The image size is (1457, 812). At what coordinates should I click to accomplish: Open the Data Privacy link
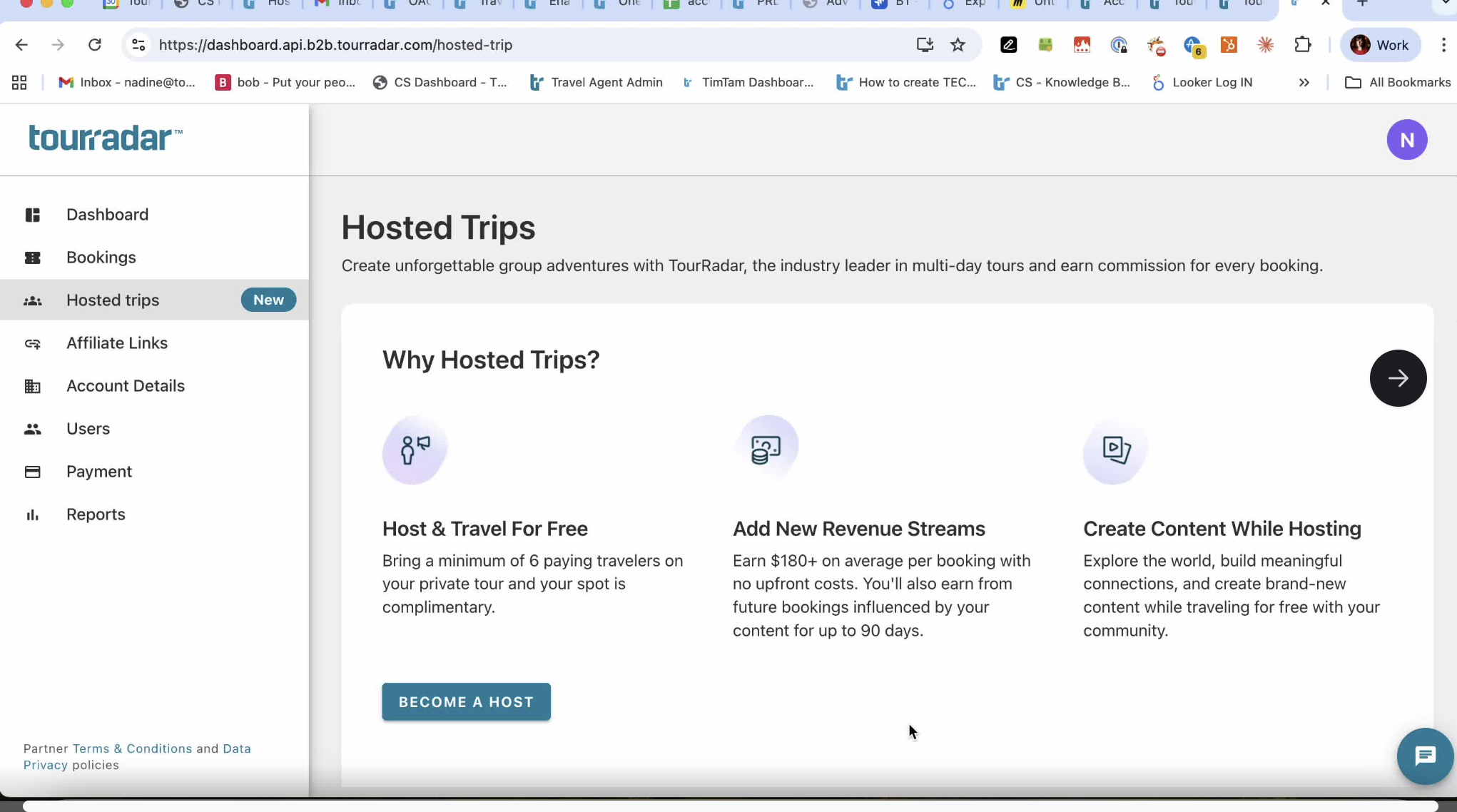[x=137, y=756]
